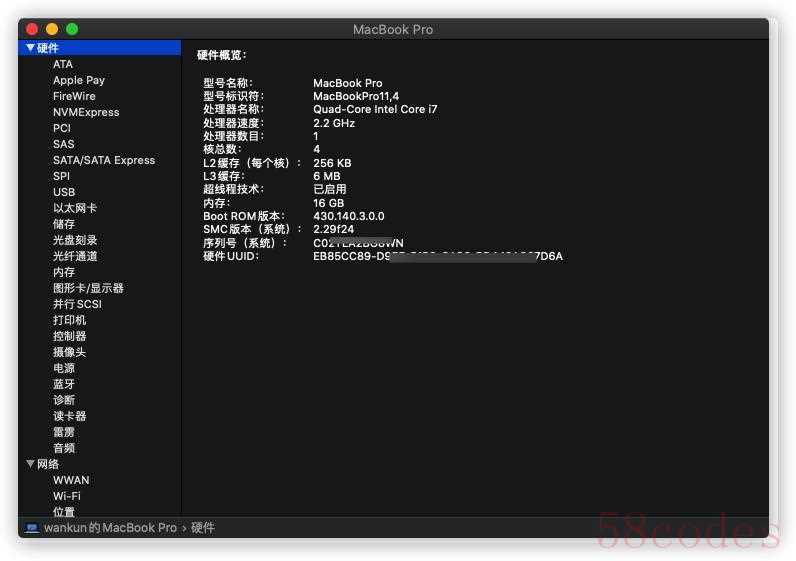Click the laptop icon in path bar
The image size is (796, 561).
click(32, 528)
